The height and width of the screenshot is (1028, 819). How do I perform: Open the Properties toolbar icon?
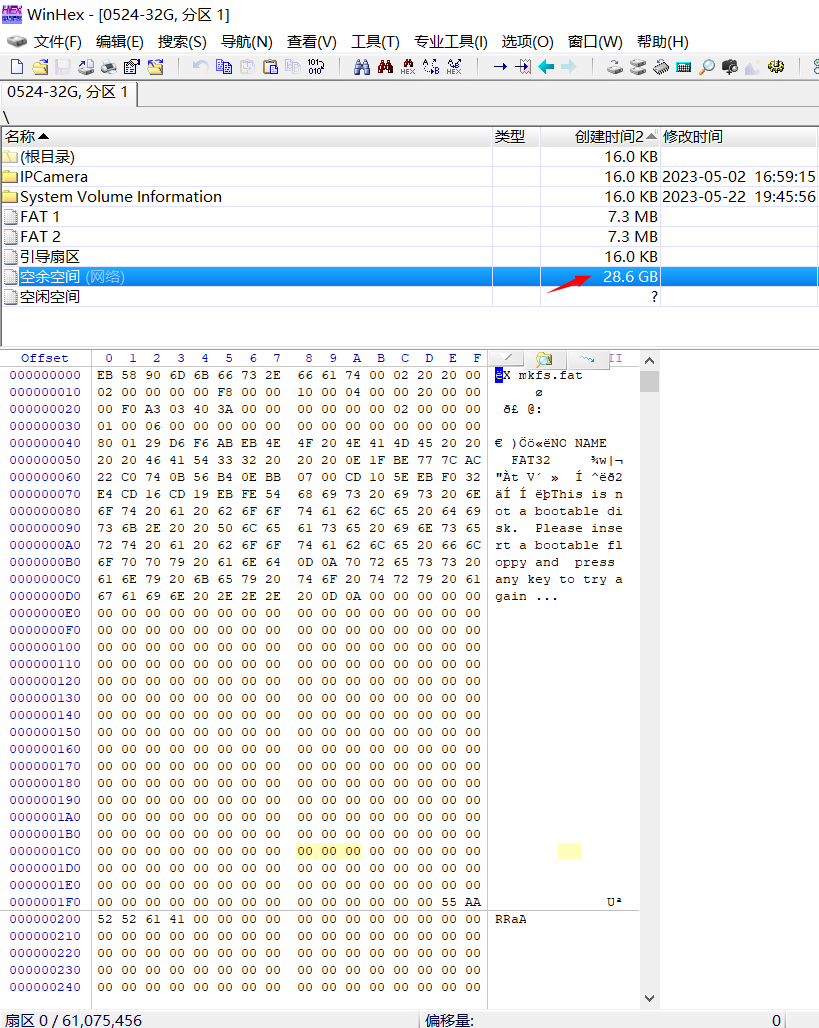tap(132, 67)
